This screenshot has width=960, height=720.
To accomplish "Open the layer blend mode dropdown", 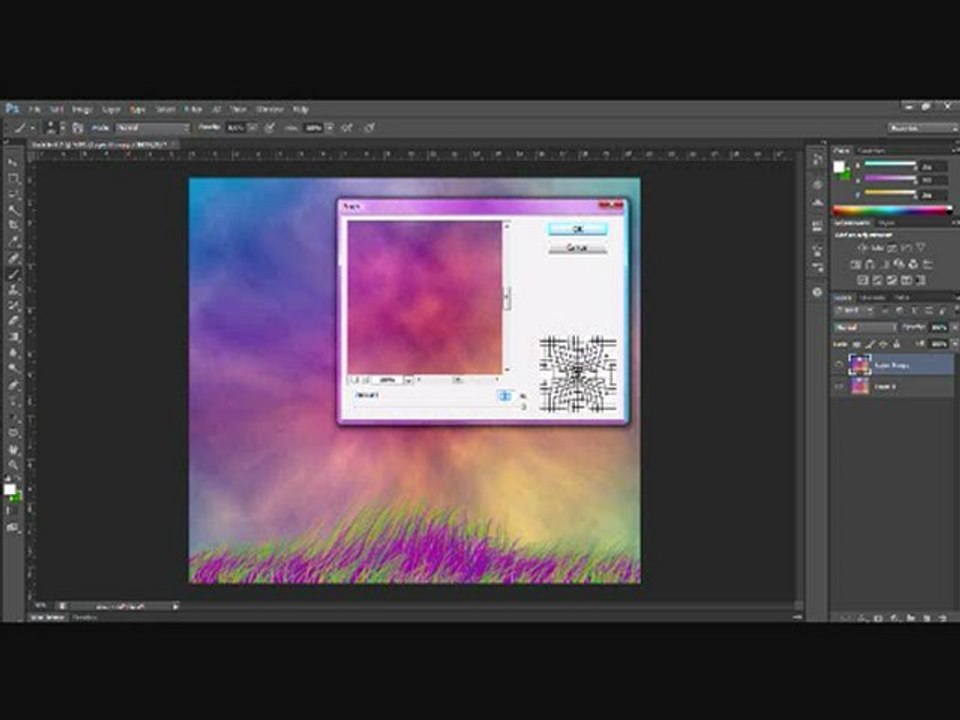I will [865, 328].
